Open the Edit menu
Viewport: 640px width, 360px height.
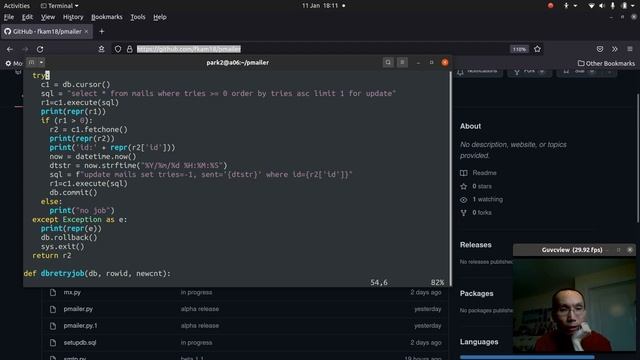(27, 17)
